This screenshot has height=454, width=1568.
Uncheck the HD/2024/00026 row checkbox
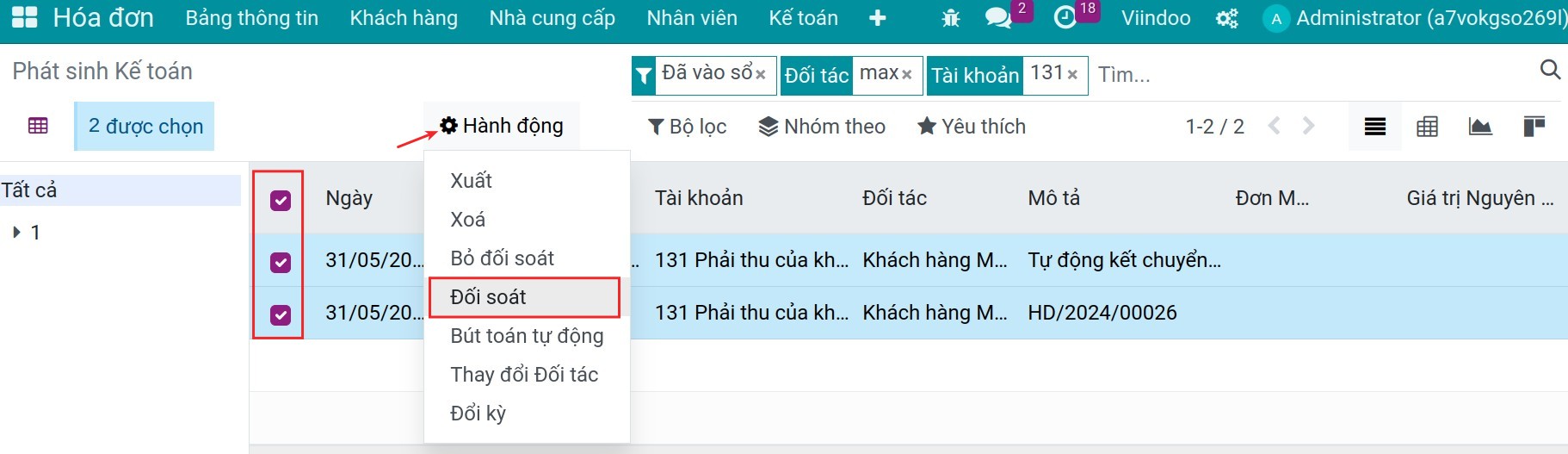coord(281,314)
